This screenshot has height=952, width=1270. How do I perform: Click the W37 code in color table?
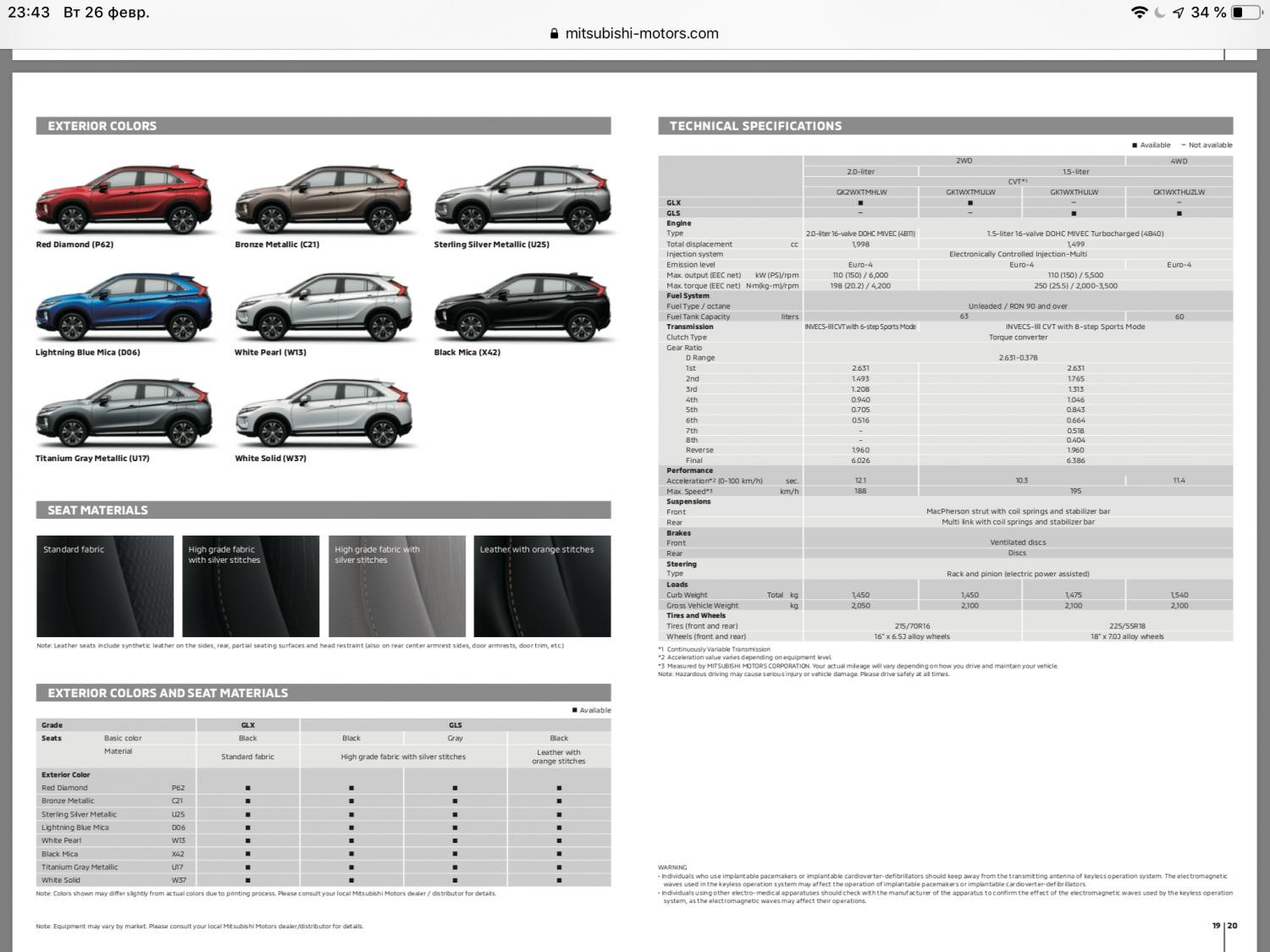click(178, 880)
